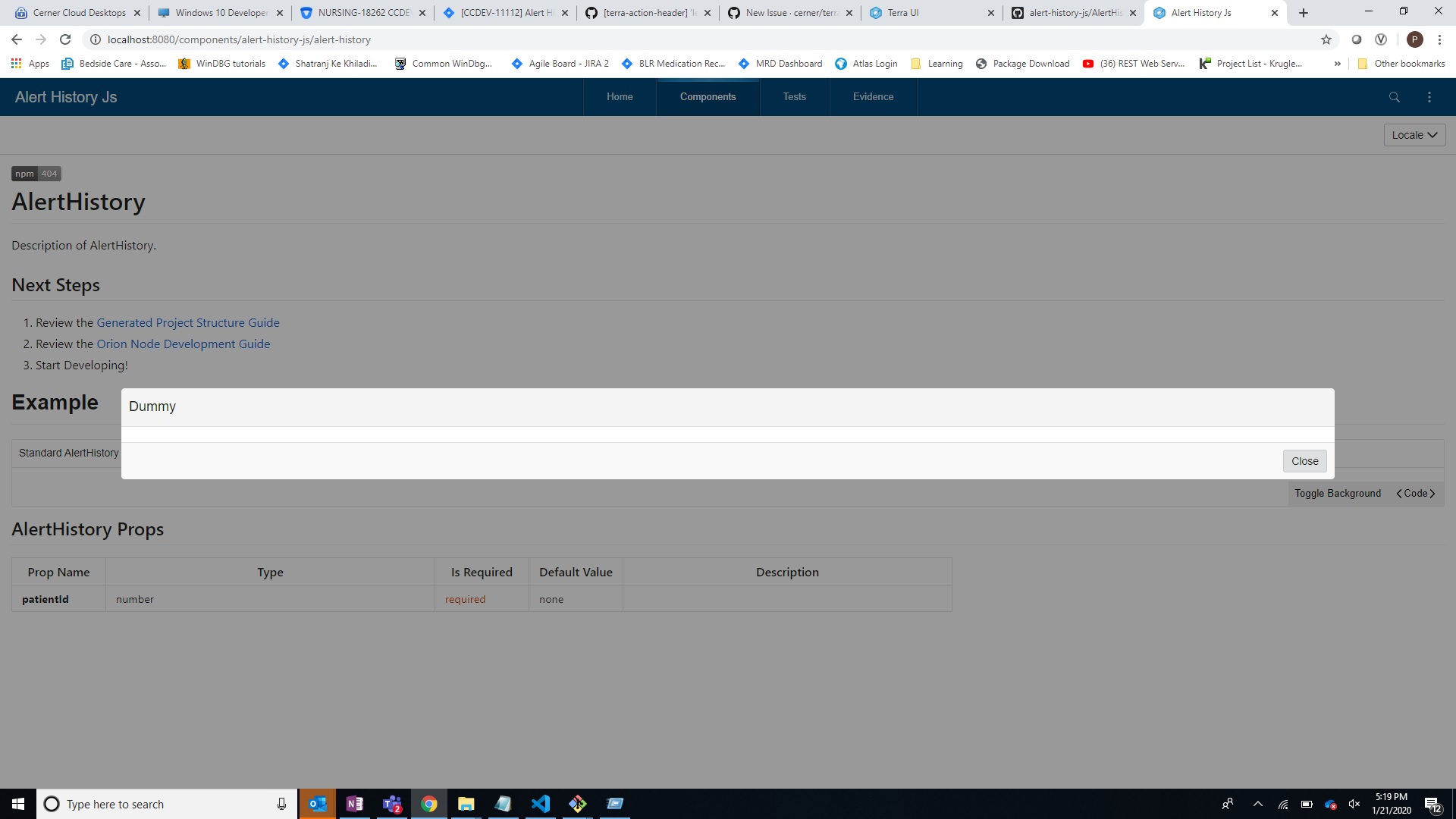Switch to the Evidence tab
Viewport: 1456px width, 819px height.
click(x=873, y=97)
